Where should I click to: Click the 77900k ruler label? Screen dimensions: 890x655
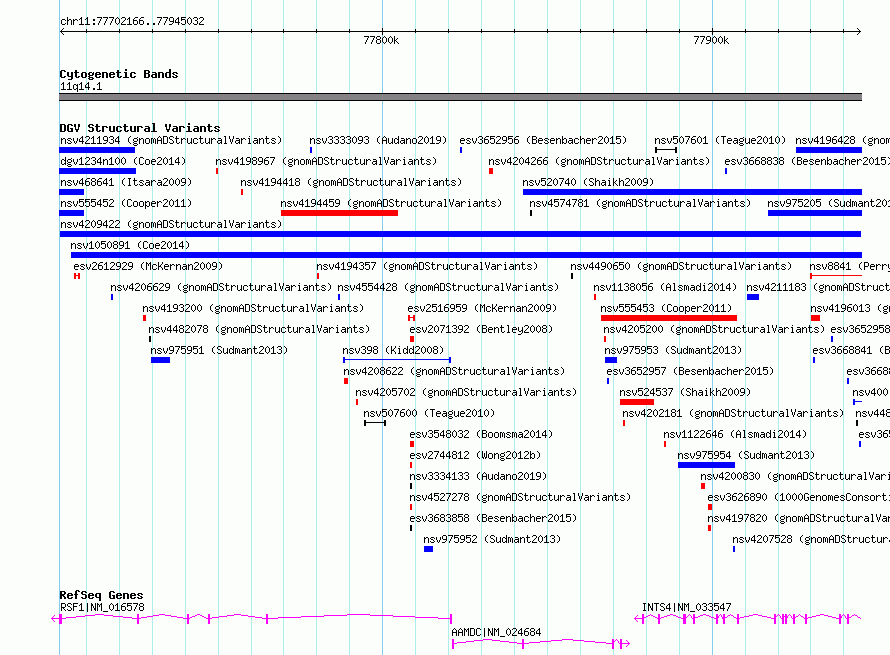[x=711, y=40]
